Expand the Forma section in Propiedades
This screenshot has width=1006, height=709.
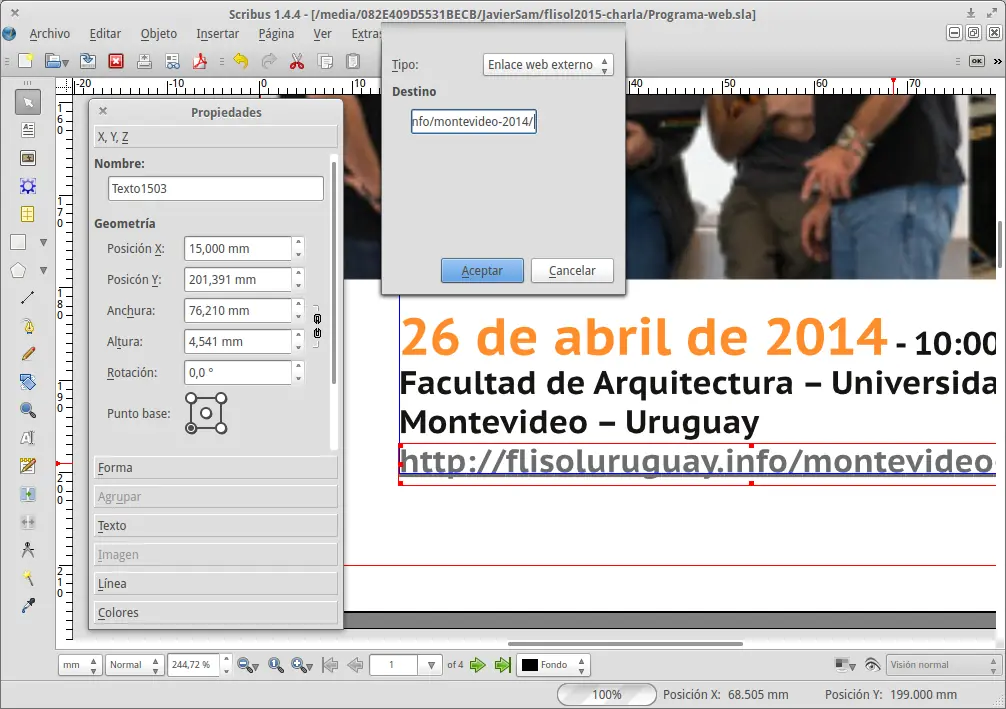point(216,468)
